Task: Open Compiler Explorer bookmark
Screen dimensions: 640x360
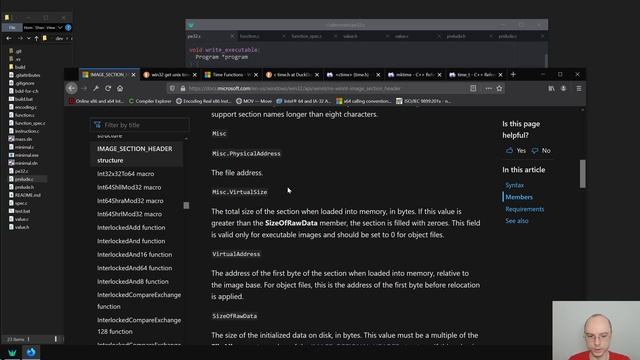Action: 150,101
